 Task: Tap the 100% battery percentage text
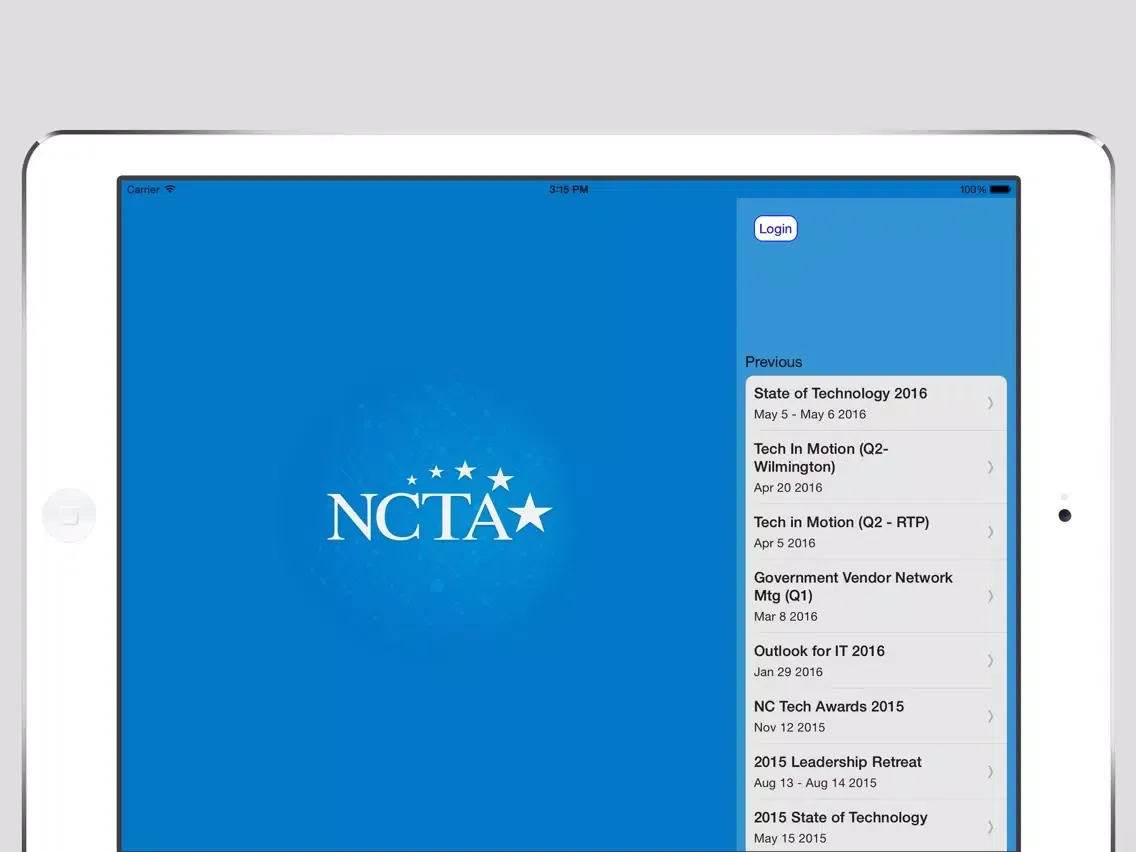click(x=973, y=189)
